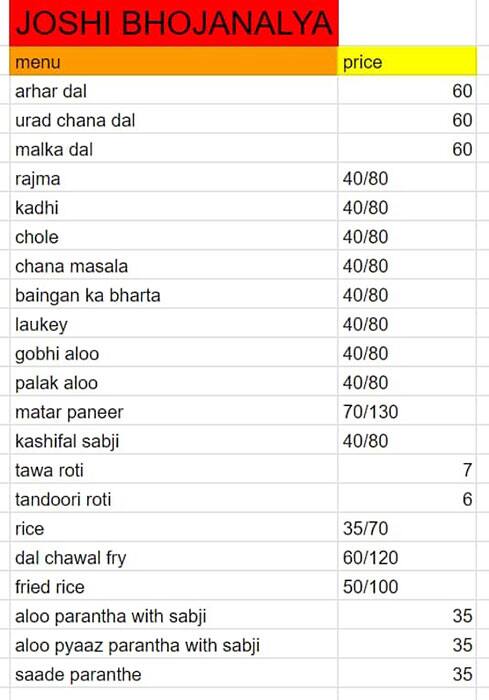The width and height of the screenshot is (489, 700).
Task: Select the arhar dal cell
Action: tap(174, 91)
